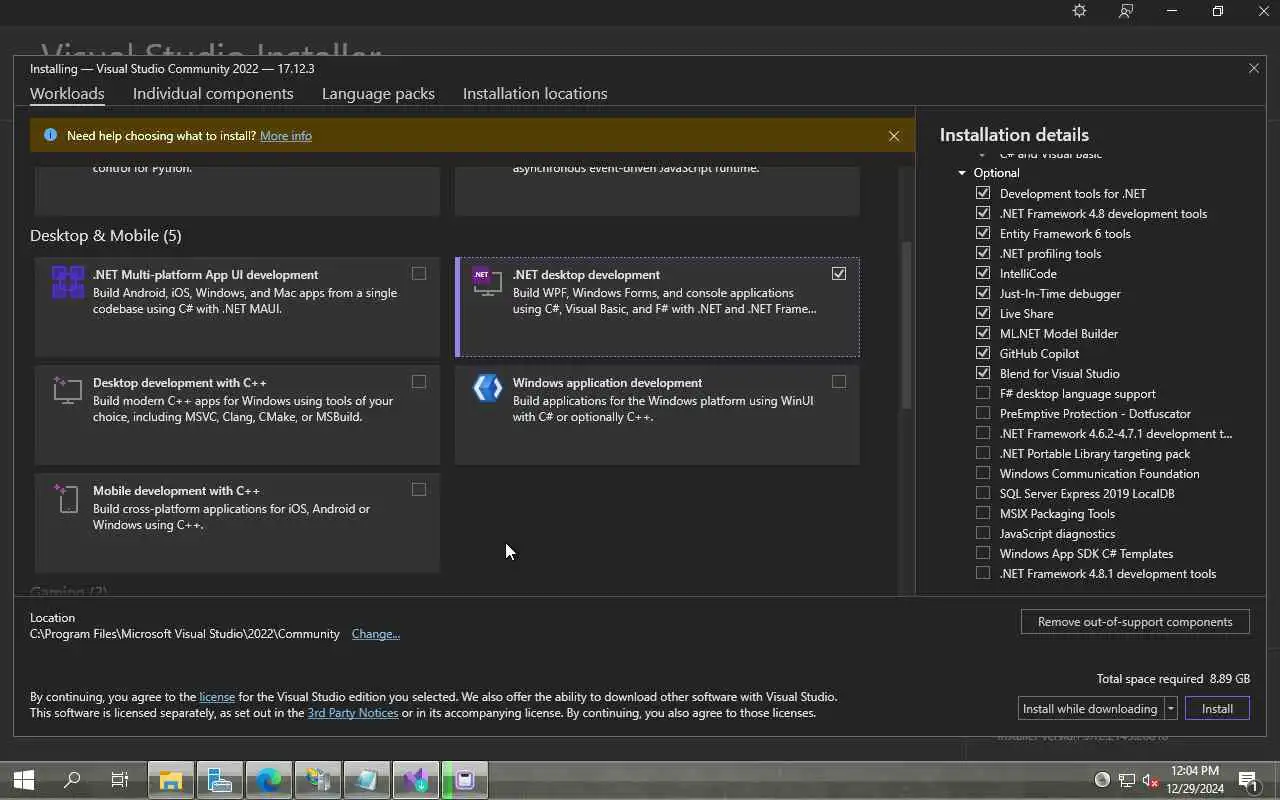The width and height of the screenshot is (1280, 800).
Task: Click the Mobile development with C++ icon
Action: tap(67, 498)
